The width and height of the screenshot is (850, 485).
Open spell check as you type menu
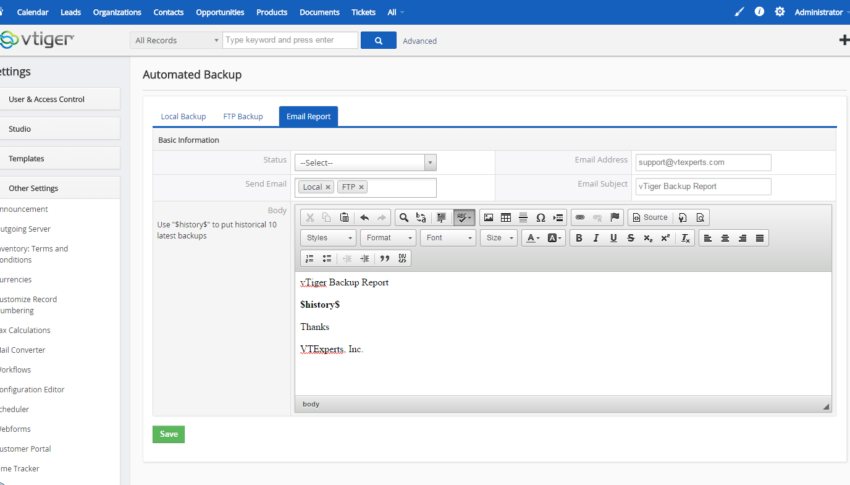[464, 217]
